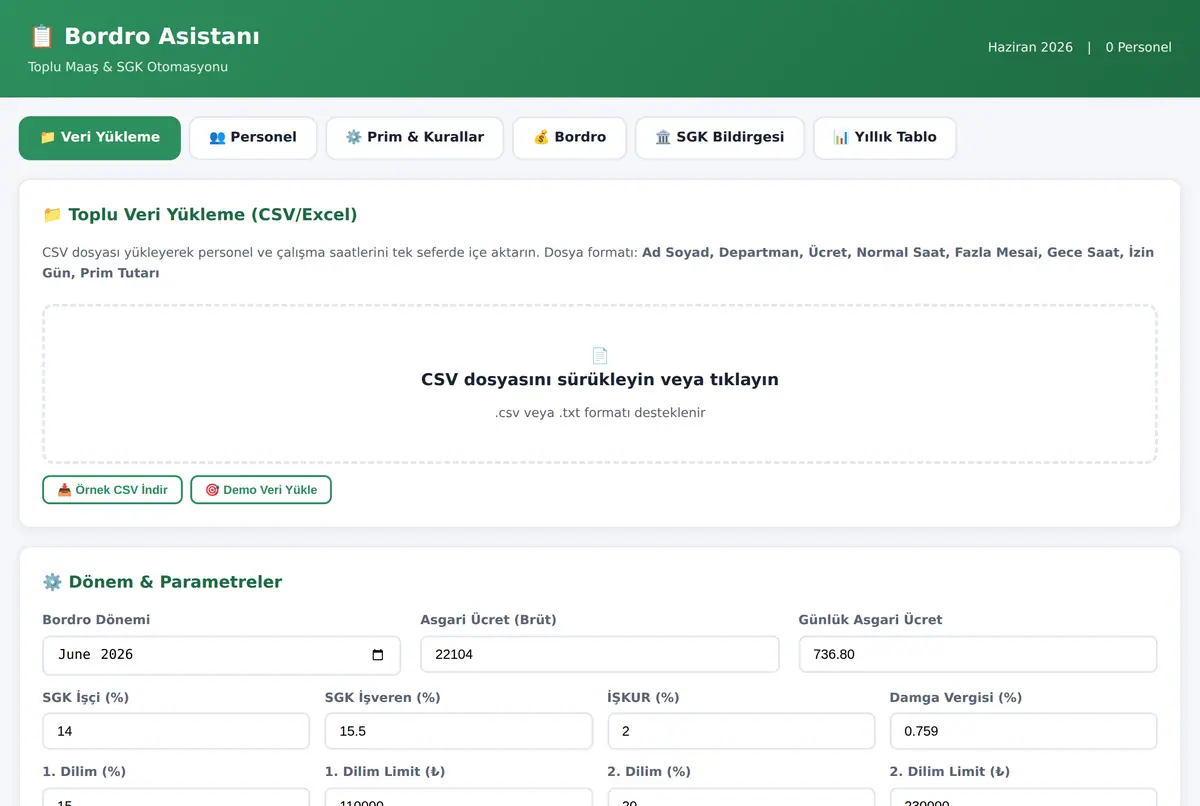The image size is (1200, 806).
Task: Select the Bordro tab
Action: (x=570, y=138)
